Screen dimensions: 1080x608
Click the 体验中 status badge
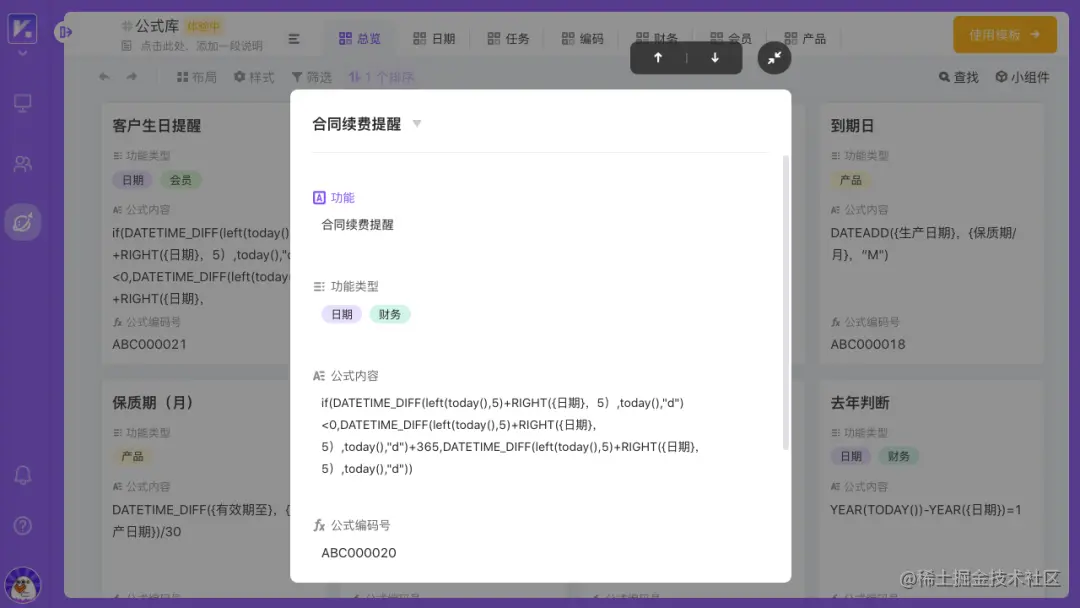pos(203,26)
